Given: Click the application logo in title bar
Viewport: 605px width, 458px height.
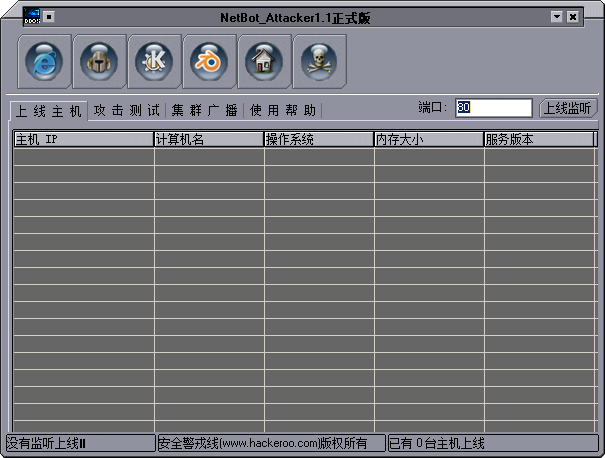Looking at the screenshot, I should 31,17.
